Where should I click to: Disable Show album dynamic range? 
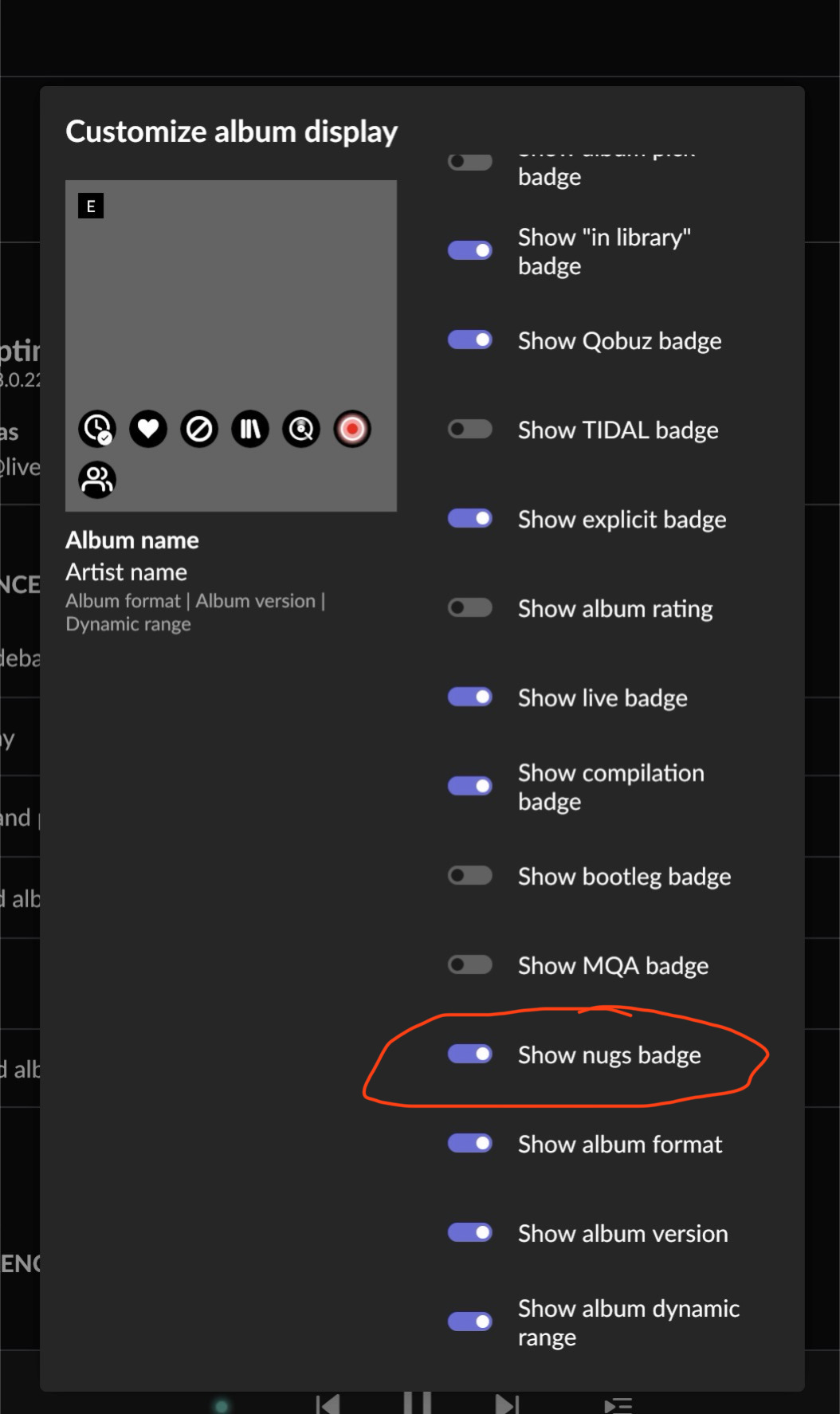pyautogui.click(x=470, y=1322)
